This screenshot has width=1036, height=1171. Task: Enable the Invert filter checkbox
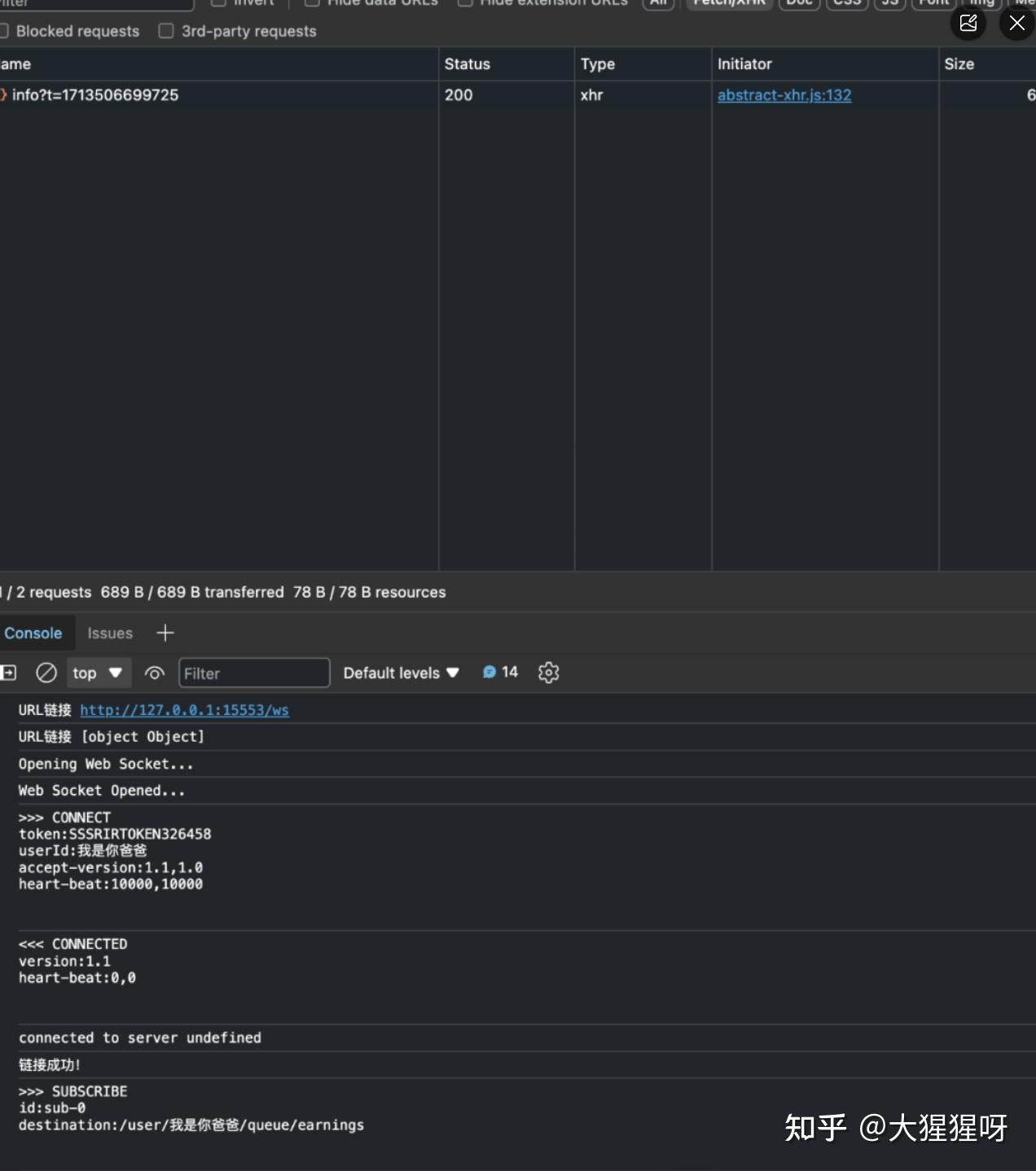click(218, 2)
